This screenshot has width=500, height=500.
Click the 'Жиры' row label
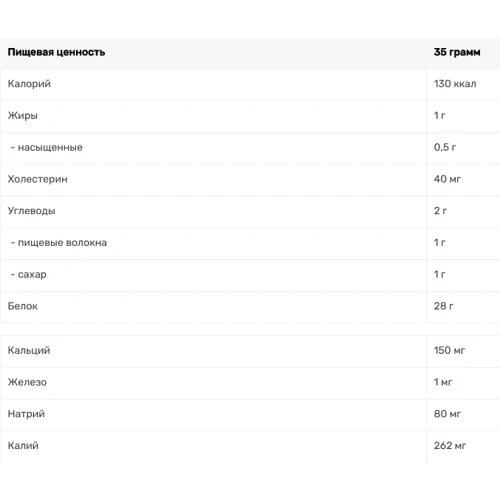tap(23, 116)
